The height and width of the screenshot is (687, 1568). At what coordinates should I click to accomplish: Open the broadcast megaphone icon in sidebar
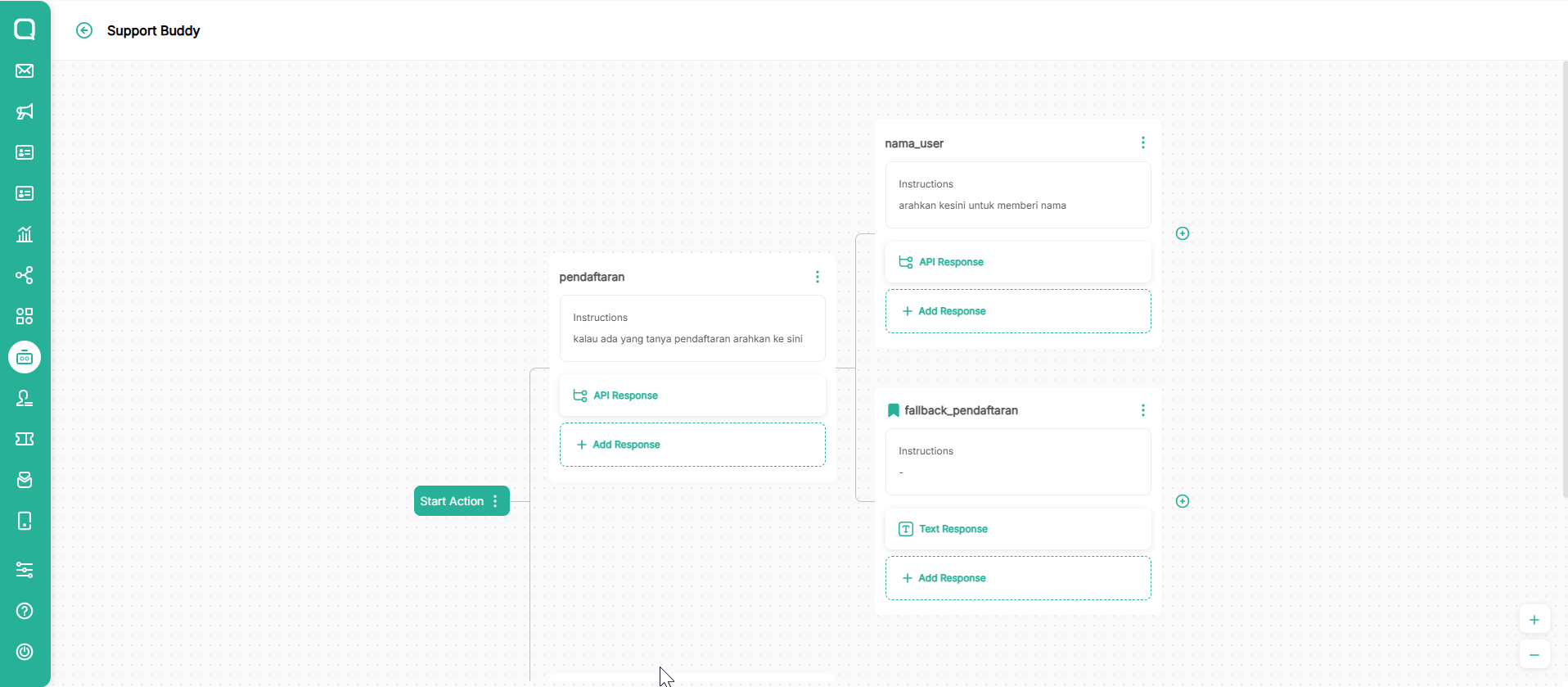coord(25,111)
